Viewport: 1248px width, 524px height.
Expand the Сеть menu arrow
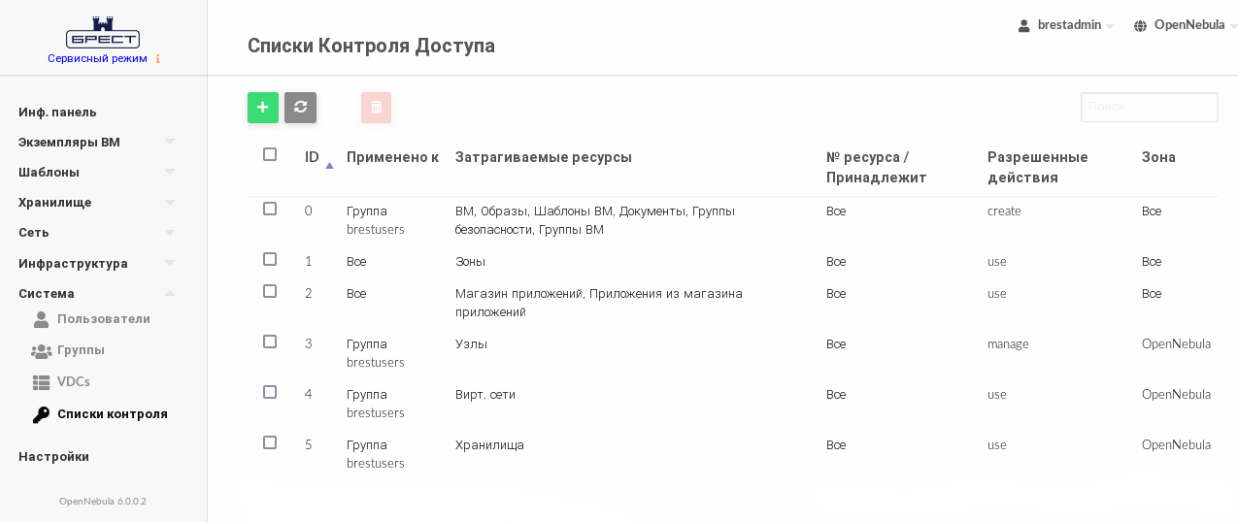(171, 234)
